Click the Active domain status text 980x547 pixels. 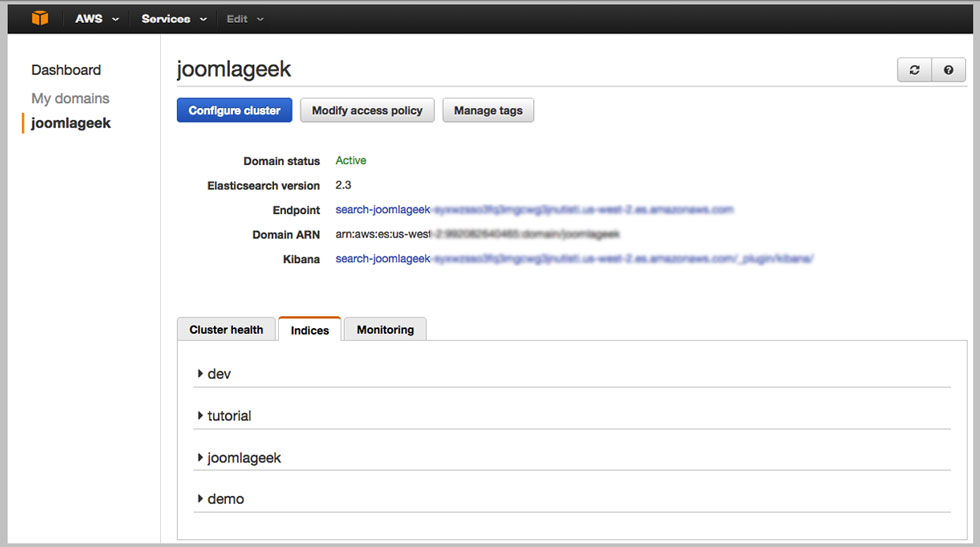(x=351, y=161)
